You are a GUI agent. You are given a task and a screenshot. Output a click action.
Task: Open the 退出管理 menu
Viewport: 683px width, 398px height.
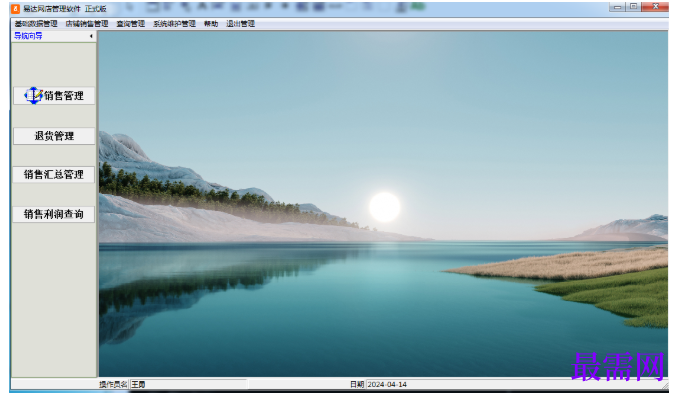[x=240, y=24]
